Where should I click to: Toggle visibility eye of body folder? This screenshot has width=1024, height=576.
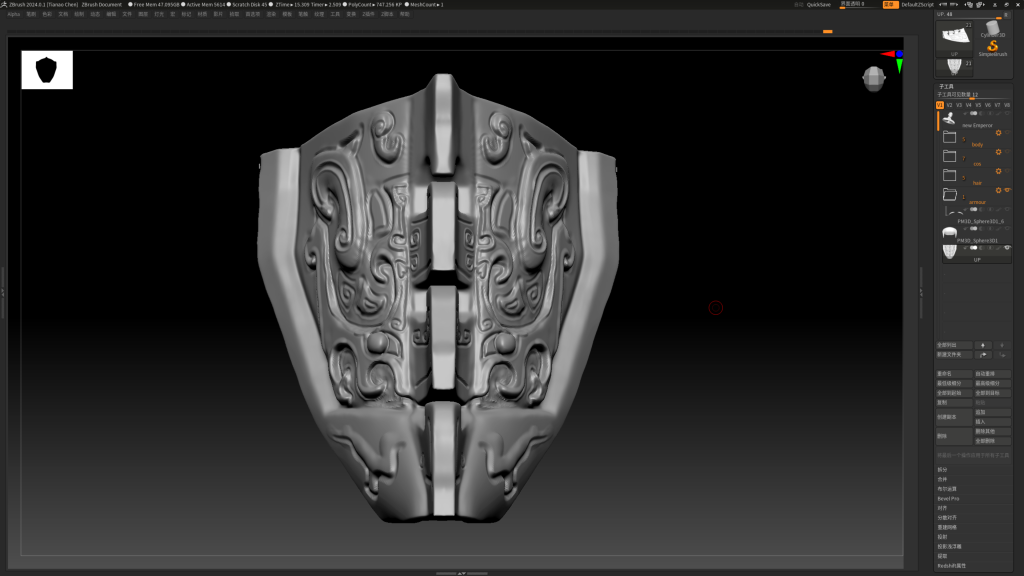pyautogui.click(x=1007, y=133)
